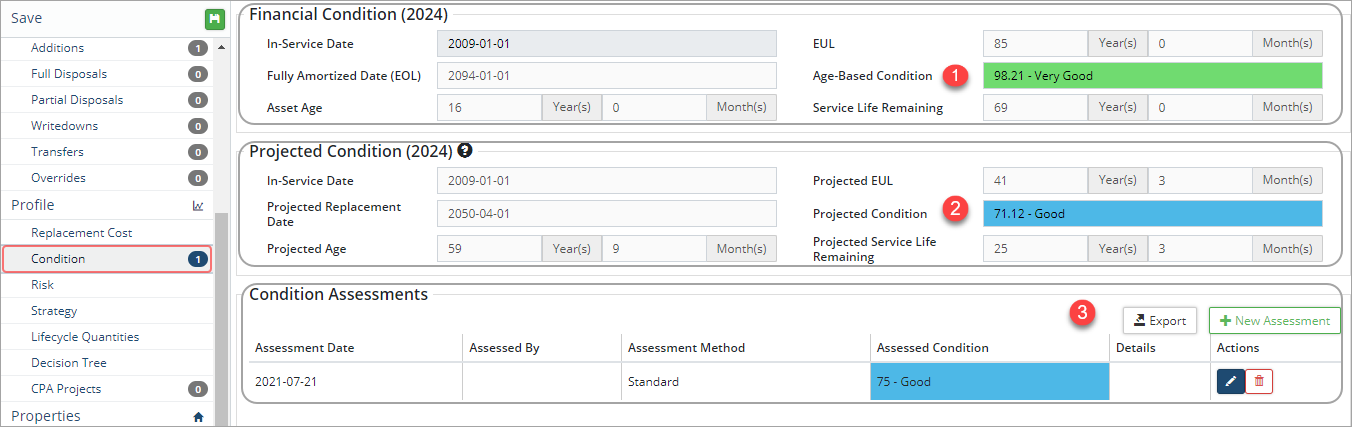Click the red marker number 1
The height and width of the screenshot is (427, 1352).
(x=958, y=76)
